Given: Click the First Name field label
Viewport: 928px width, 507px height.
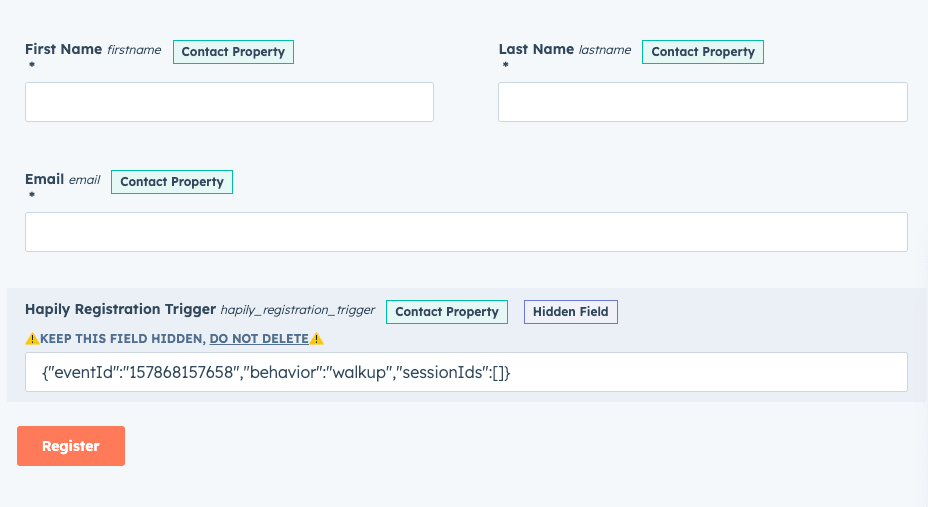Looking at the screenshot, I should 63,49.
